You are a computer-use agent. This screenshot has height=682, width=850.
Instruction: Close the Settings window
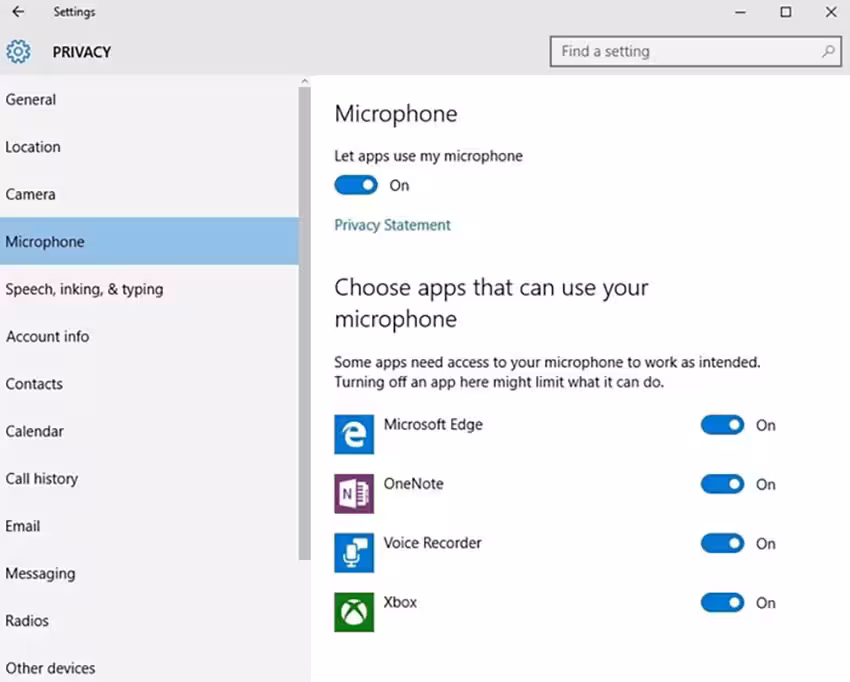point(830,12)
